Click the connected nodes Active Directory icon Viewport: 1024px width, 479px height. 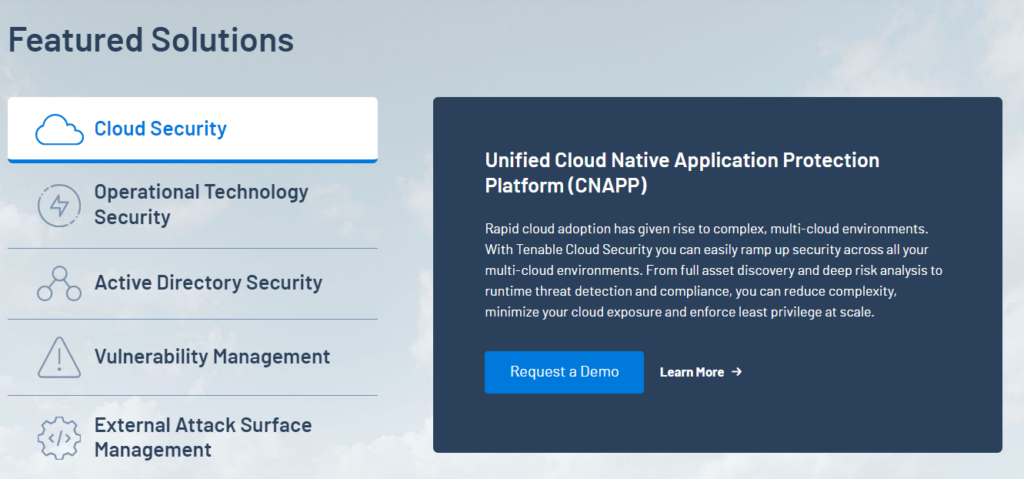click(x=59, y=284)
